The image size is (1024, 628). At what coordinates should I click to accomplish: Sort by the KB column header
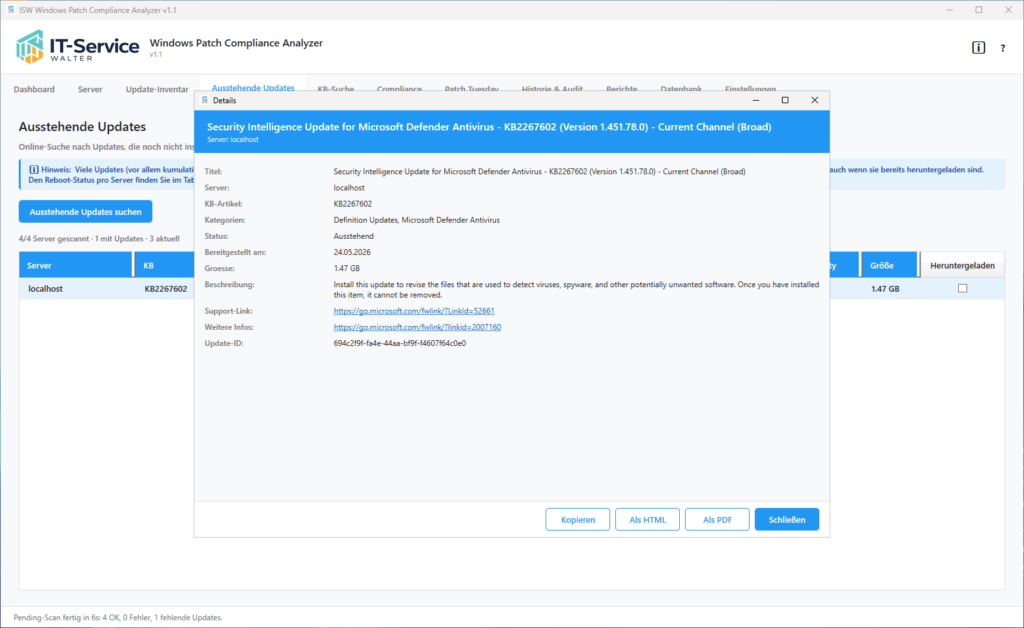[x=165, y=265]
